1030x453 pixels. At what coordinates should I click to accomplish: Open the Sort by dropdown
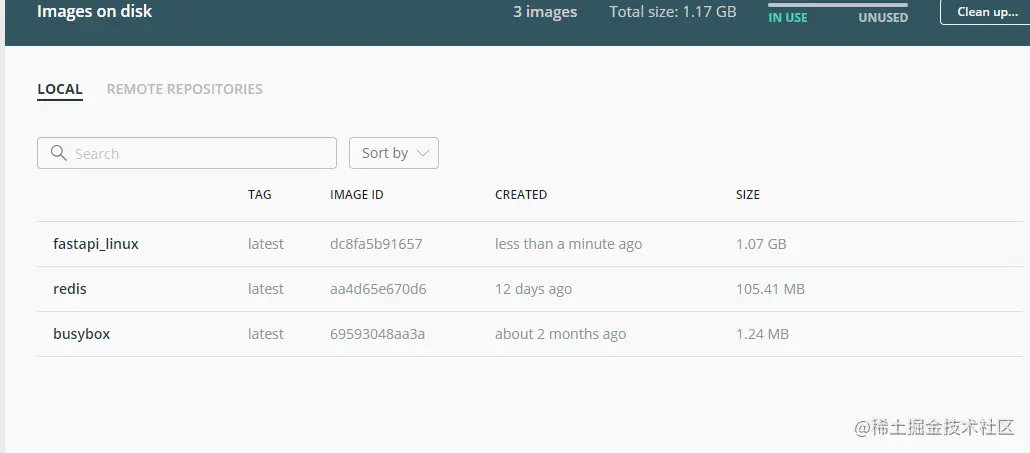[393, 153]
